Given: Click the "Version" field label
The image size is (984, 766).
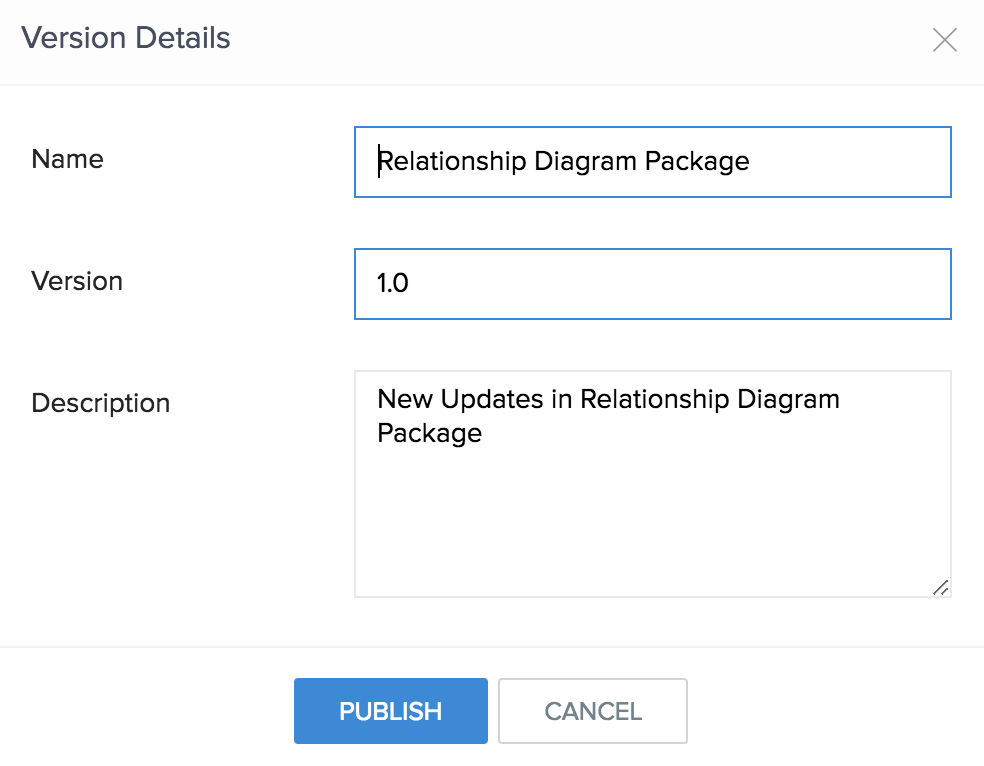Looking at the screenshot, I should click(77, 281).
